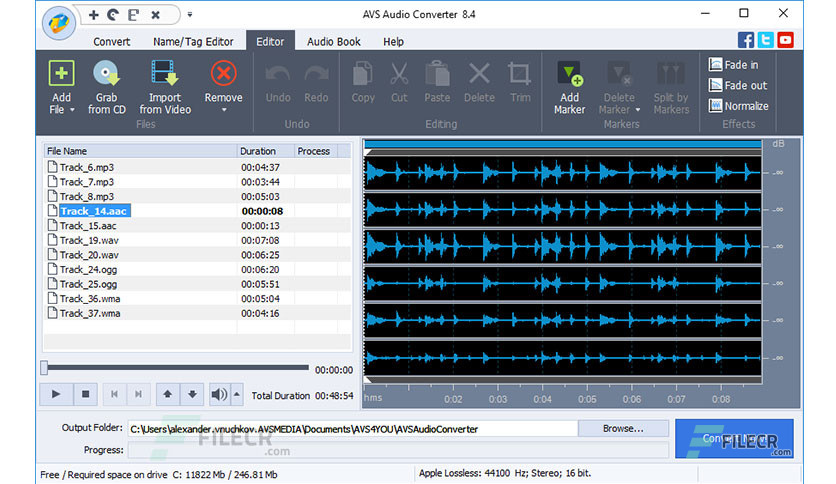The height and width of the screenshot is (484, 836).
Task: Click the Trim tool icon
Action: (x=519, y=74)
